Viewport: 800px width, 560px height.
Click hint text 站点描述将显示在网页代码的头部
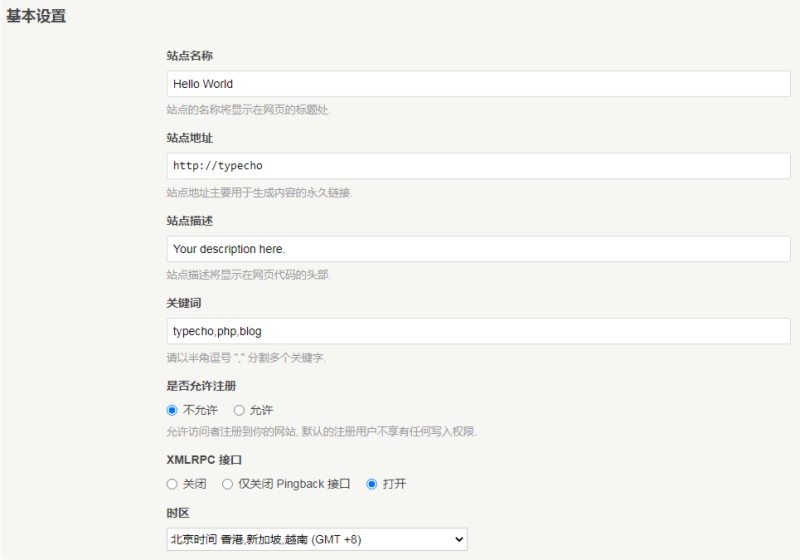tap(248, 275)
